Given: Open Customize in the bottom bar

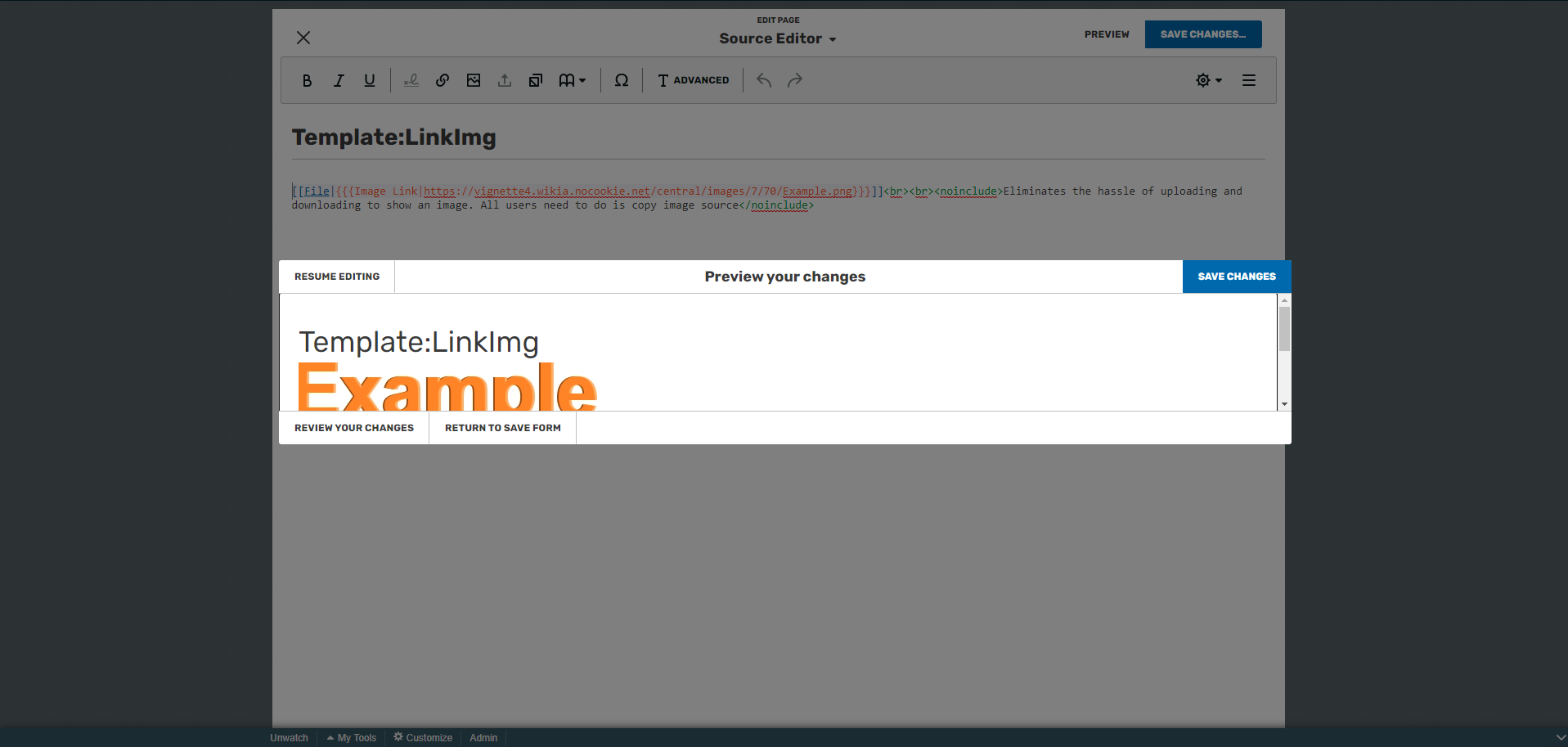Looking at the screenshot, I should 423,738.
